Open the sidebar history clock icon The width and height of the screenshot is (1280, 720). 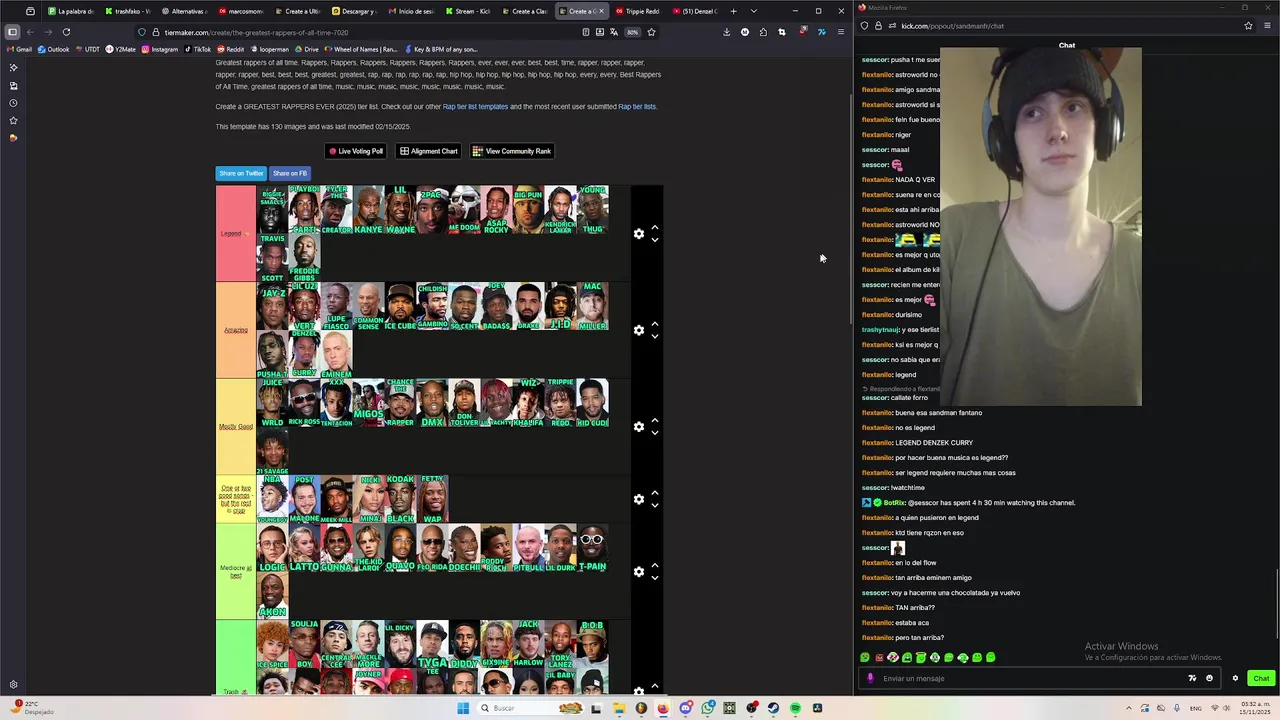(13, 103)
